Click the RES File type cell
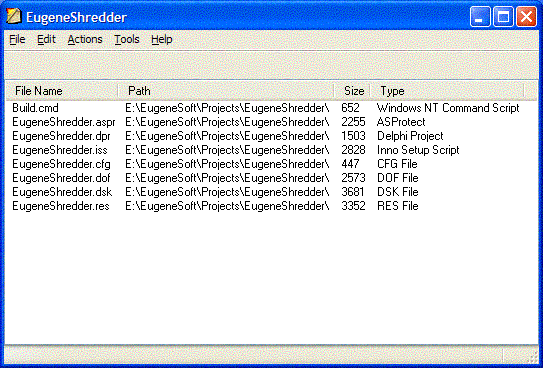Viewport: 543px width, 384px height. (x=398, y=206)
